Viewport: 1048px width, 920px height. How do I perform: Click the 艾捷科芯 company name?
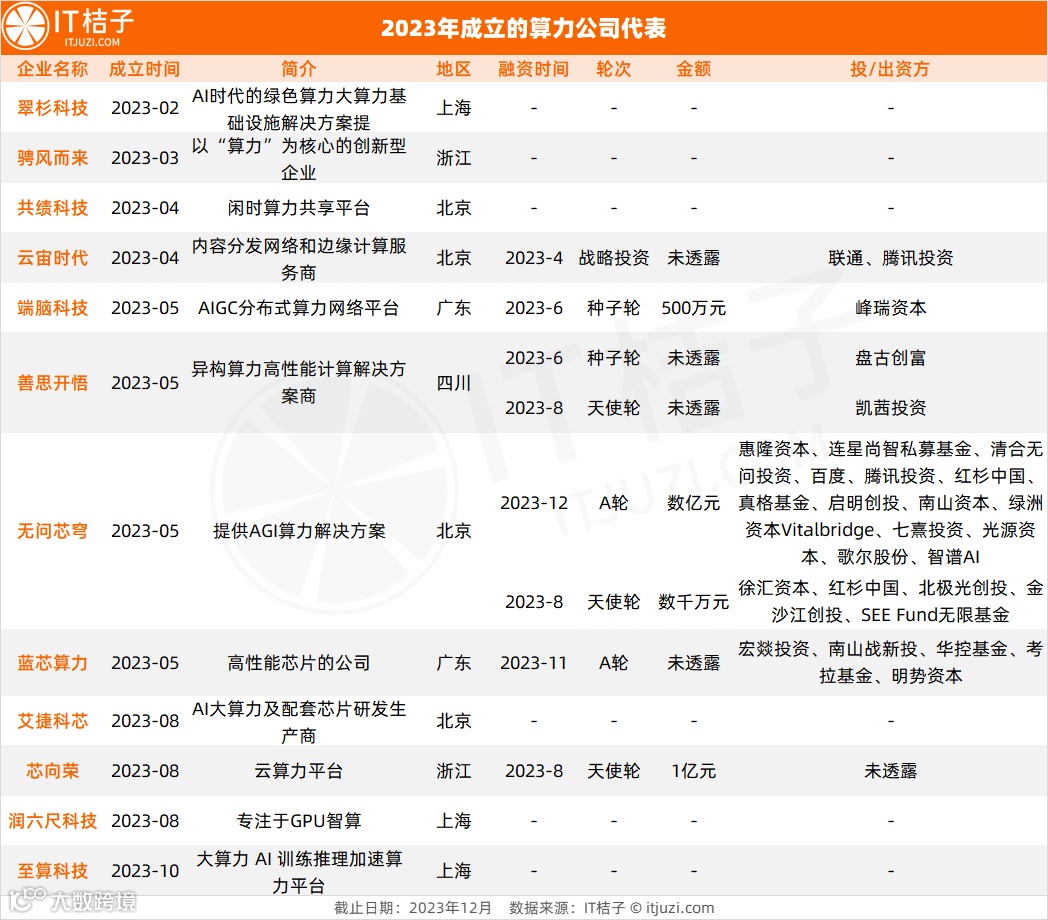point(52,721)
